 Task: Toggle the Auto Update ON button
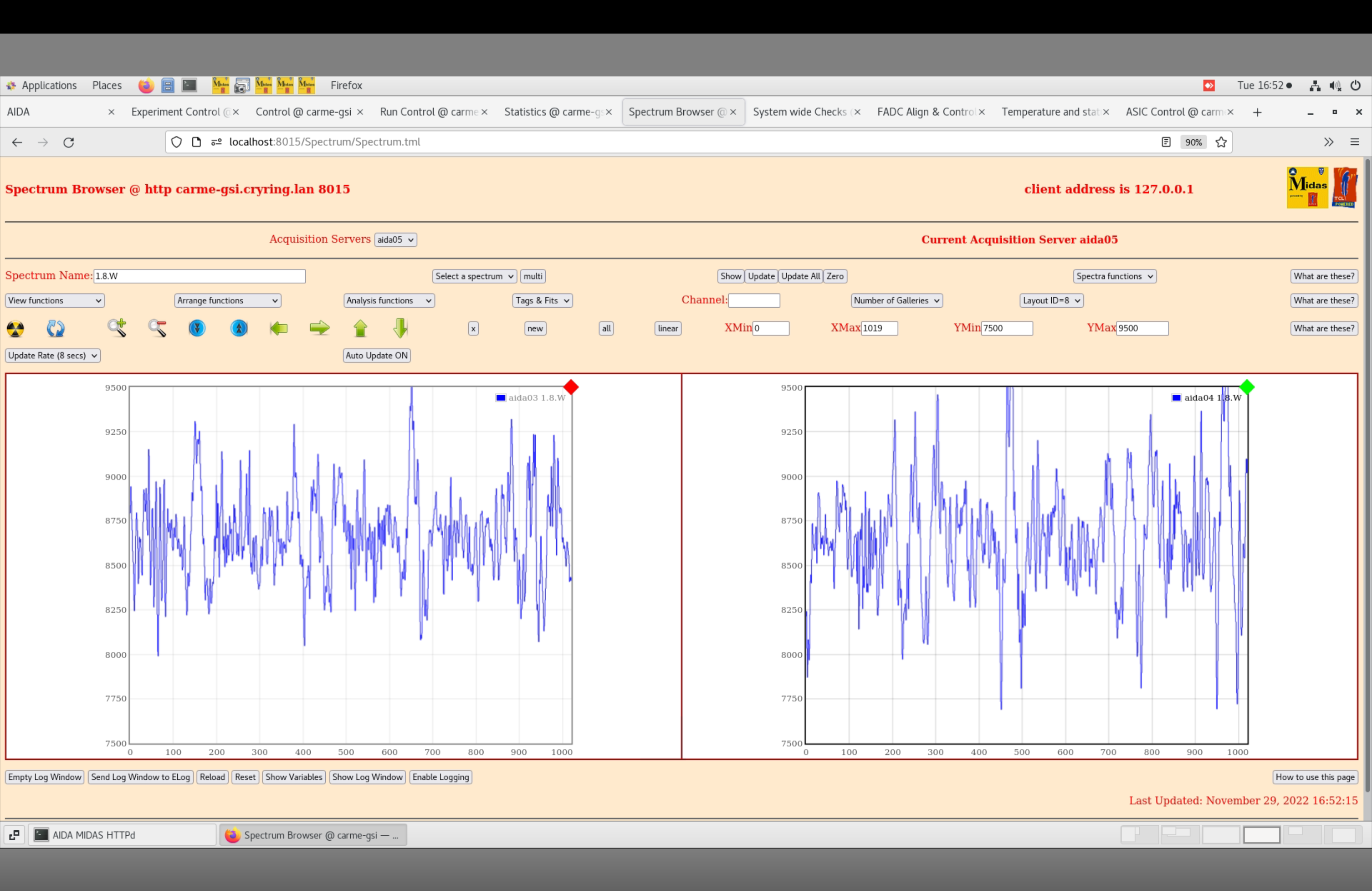(x=377, y=356)
